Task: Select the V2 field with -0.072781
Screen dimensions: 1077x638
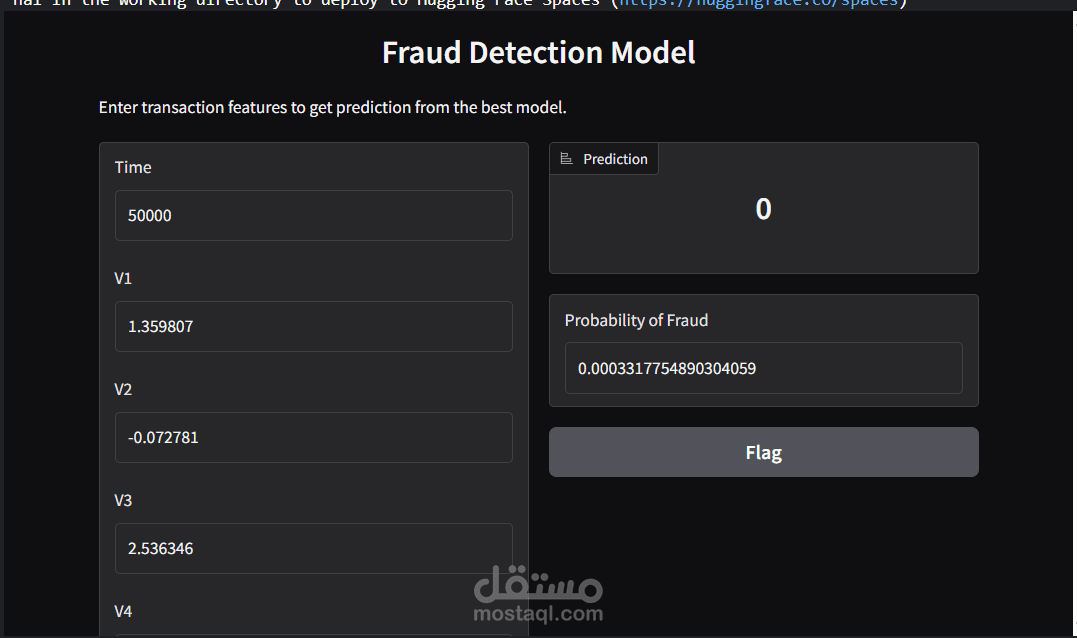Action: (313, 437)
